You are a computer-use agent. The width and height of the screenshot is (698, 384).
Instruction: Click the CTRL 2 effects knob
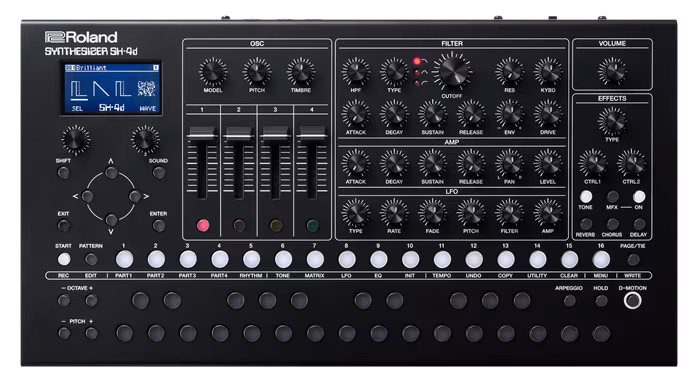(x=631, y=163)
